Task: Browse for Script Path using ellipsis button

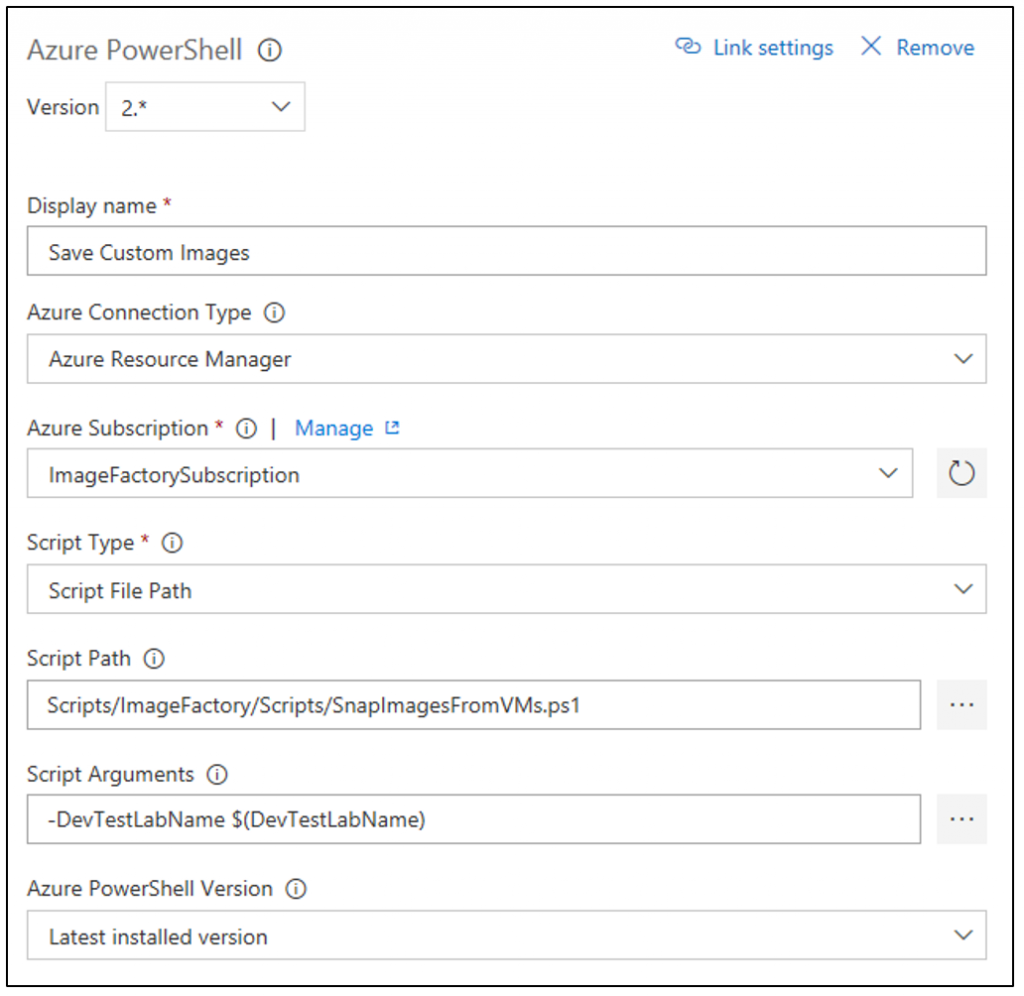Action: point(961,704)
